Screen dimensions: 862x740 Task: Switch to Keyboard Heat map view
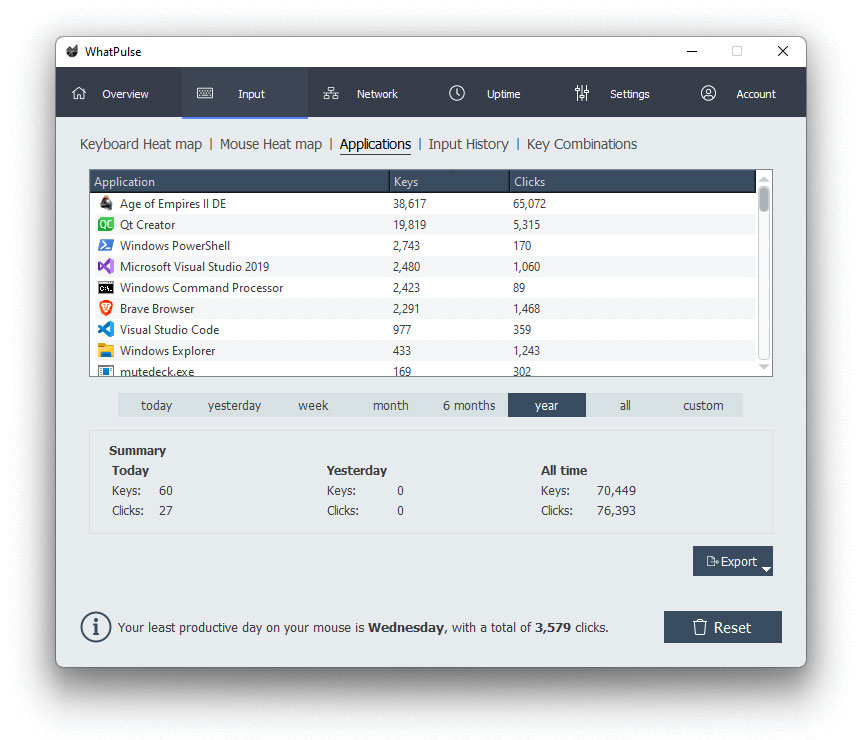141,144
